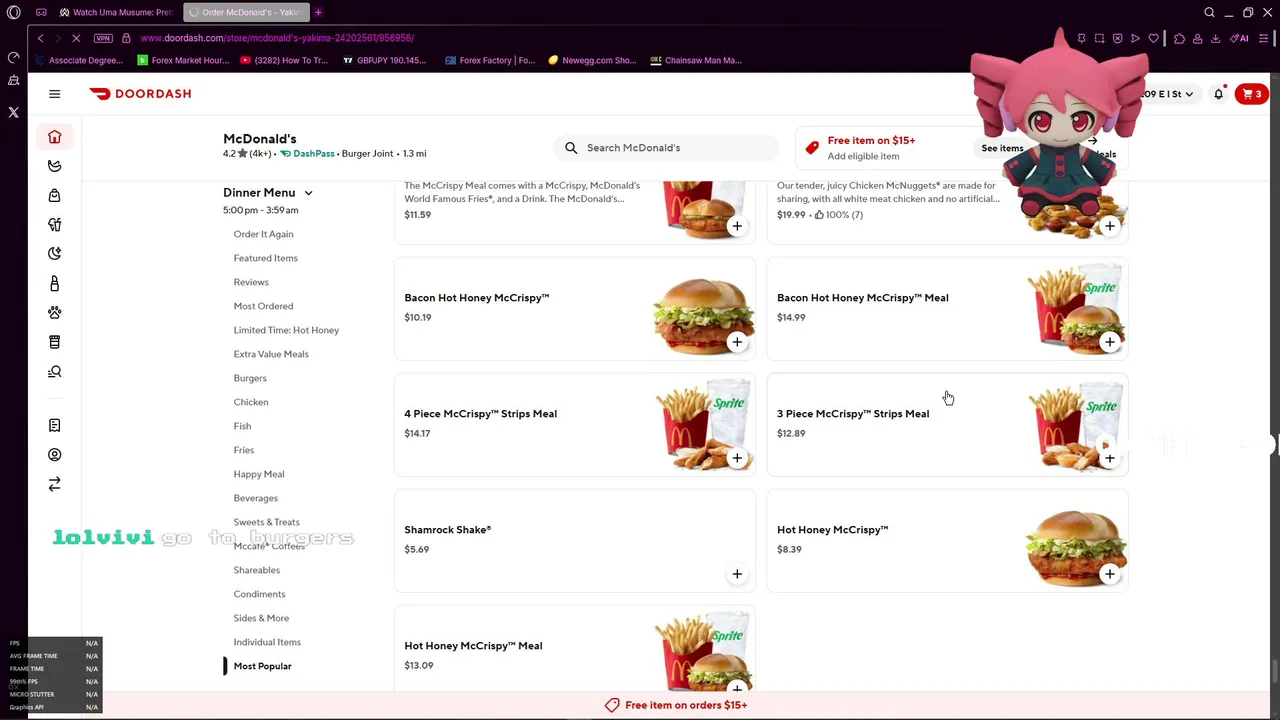
Task: Open the Browse All search-list sidebar icon
Action: pyautogui.click(x=55, y=372)
